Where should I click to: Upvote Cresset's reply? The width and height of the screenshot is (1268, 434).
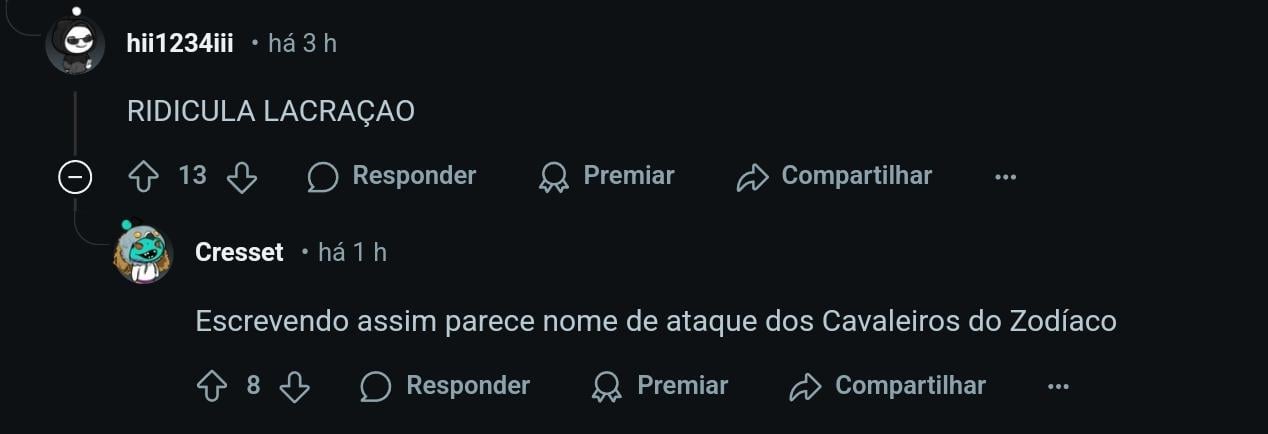click(x=212, y=387)
